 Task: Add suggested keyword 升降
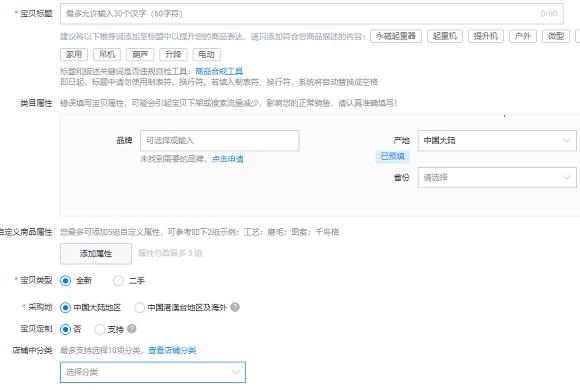[x=173, y=54]
